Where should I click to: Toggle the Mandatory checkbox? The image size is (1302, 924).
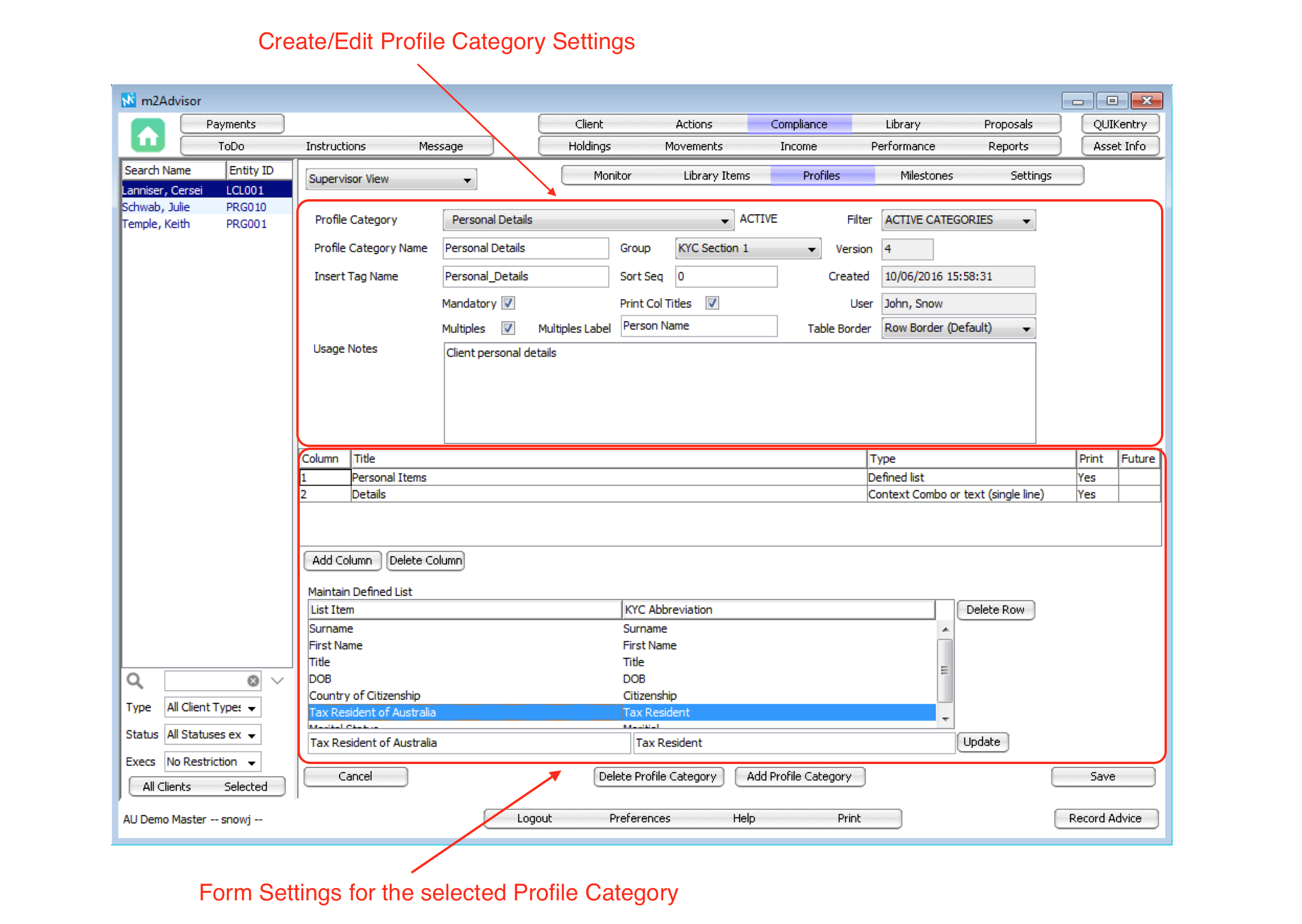tap(508, 303)
